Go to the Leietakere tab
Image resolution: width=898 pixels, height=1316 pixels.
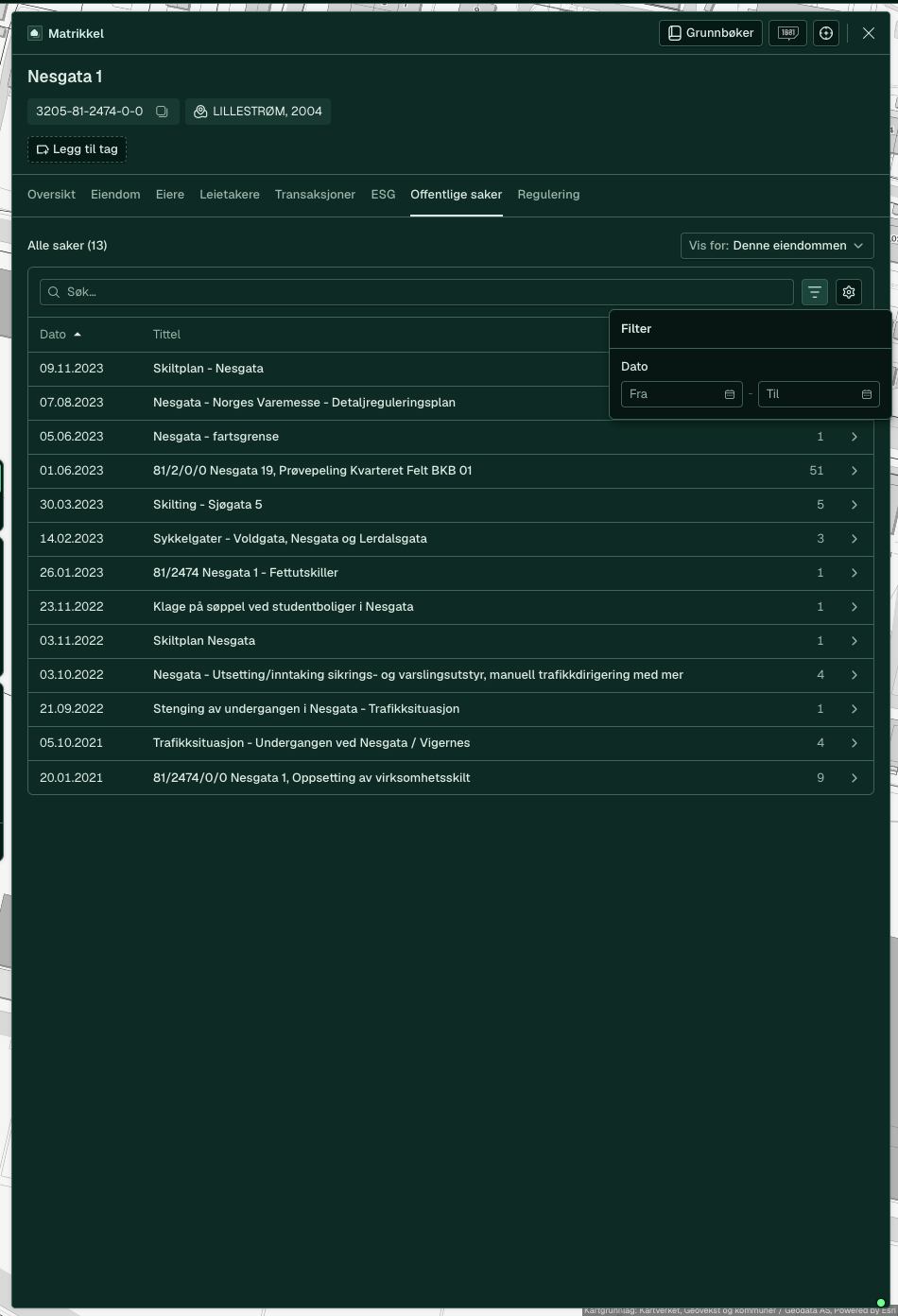click(230, 195)
